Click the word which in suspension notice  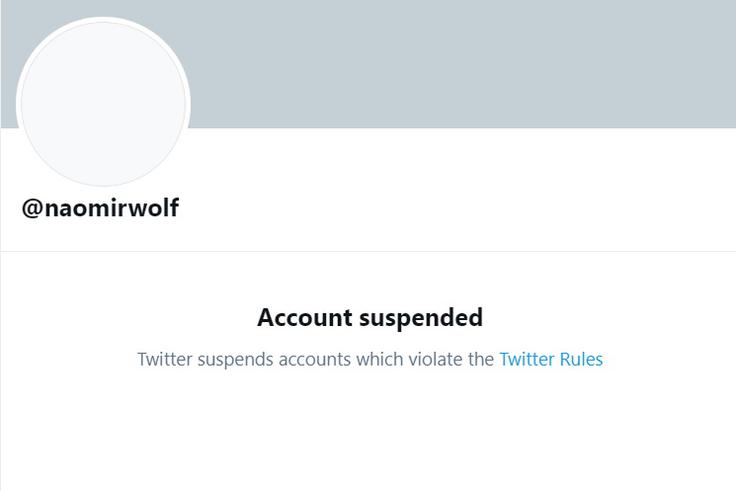point(379,359)
